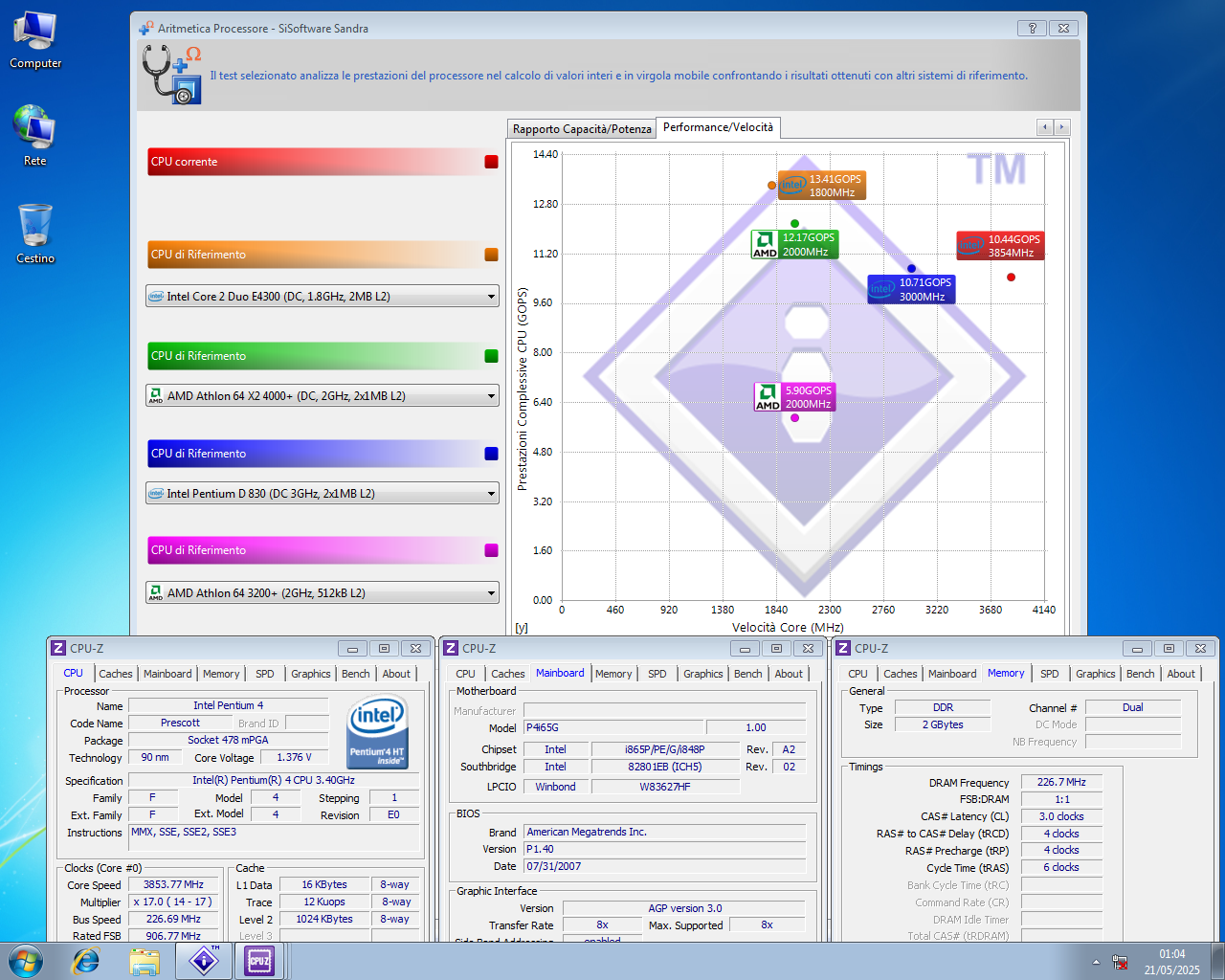Viewport: 1225px width, 980px height.
Task: Toggle blue CPU di Riferimento checkbox
Action: [491, 454]
